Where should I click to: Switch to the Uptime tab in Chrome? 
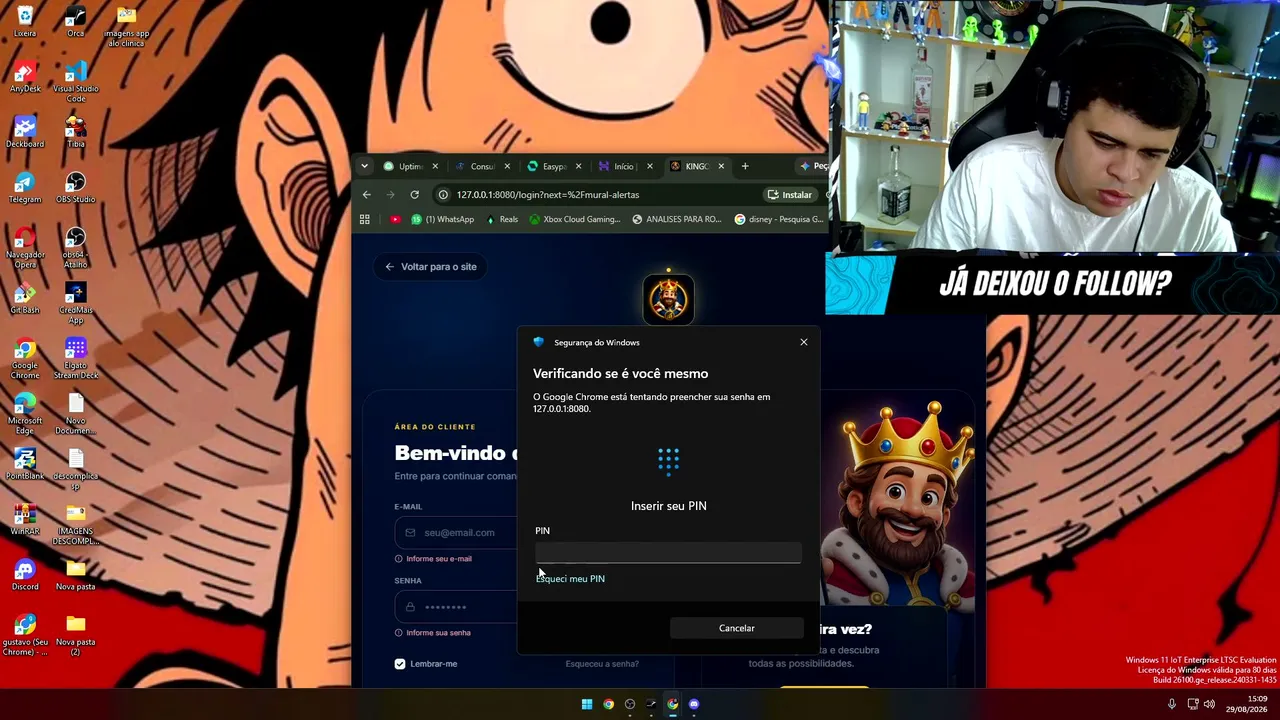[410, 166]
